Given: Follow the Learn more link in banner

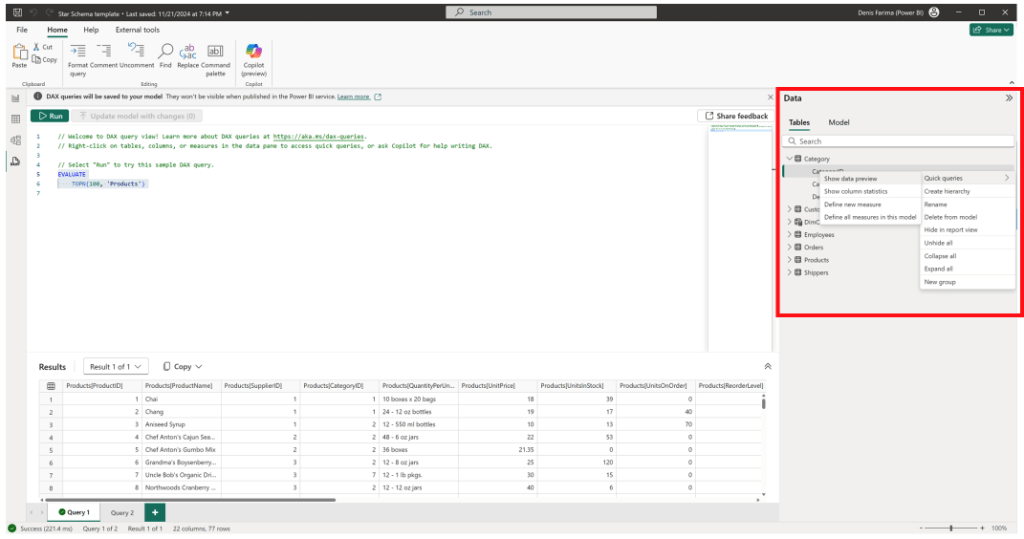Looking at the screenshot, I should 353,97.
